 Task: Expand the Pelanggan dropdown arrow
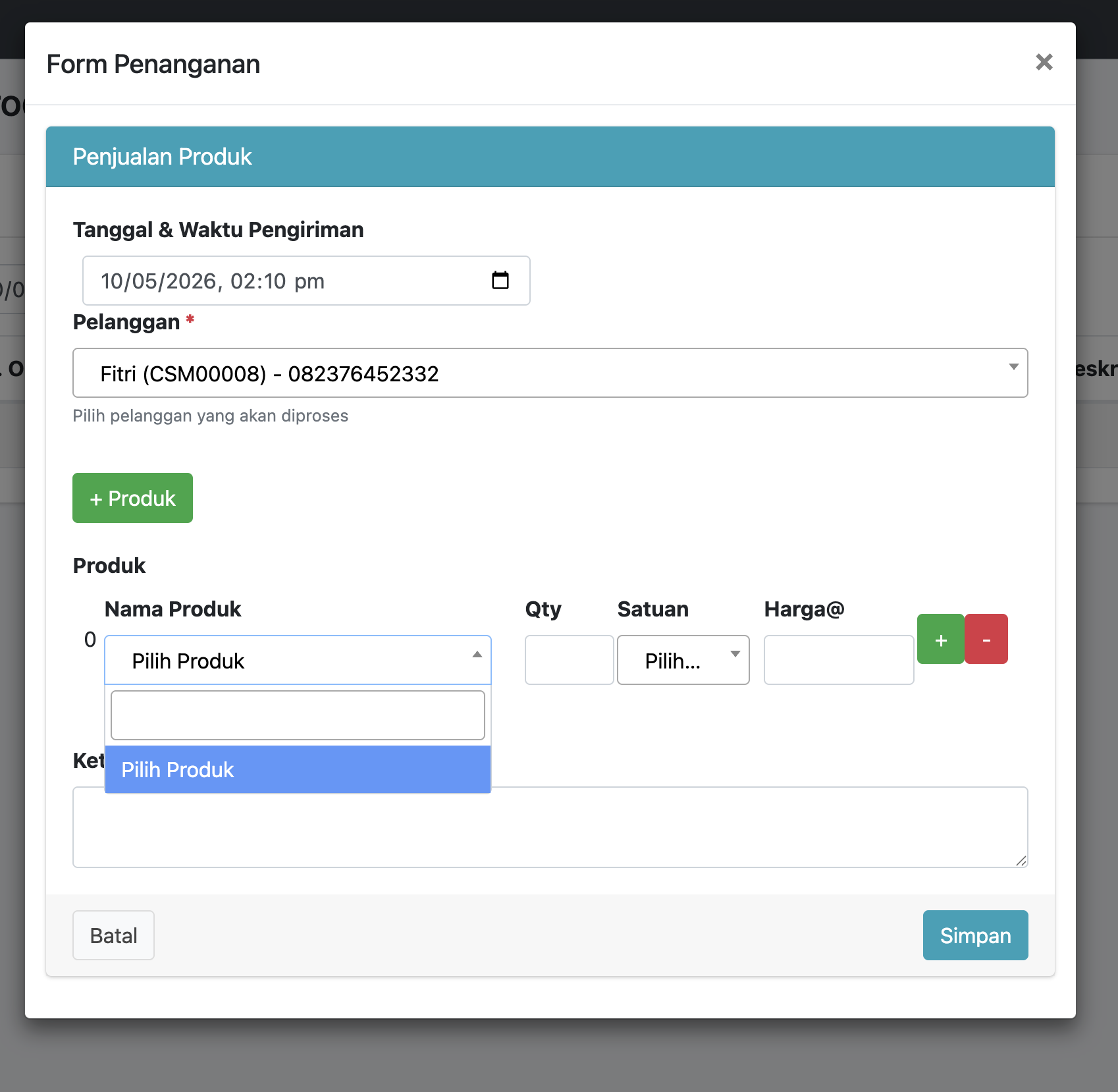pos(1013,367)
